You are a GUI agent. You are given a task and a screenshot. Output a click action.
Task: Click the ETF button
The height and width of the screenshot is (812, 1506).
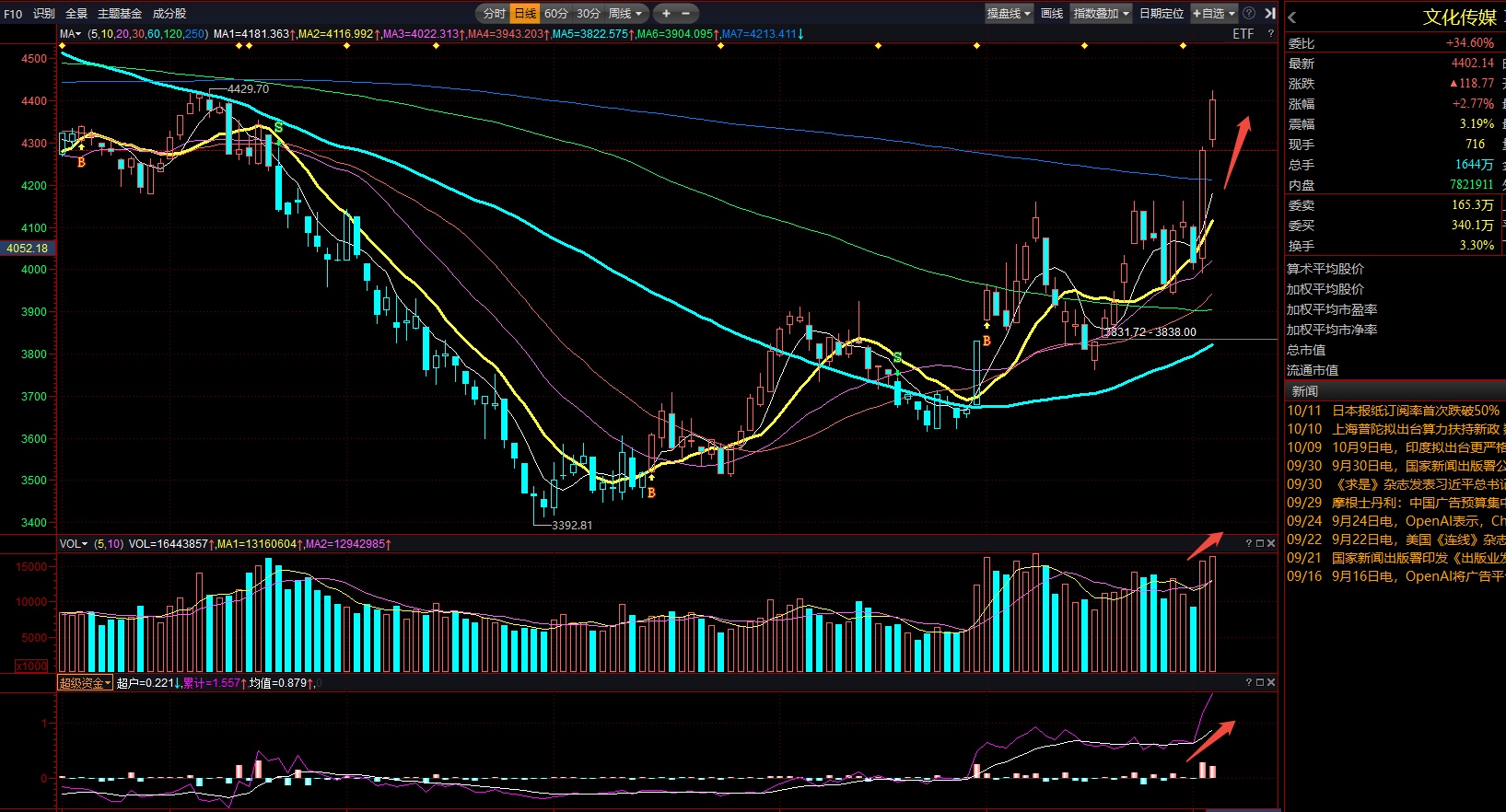coord(1243,34)
